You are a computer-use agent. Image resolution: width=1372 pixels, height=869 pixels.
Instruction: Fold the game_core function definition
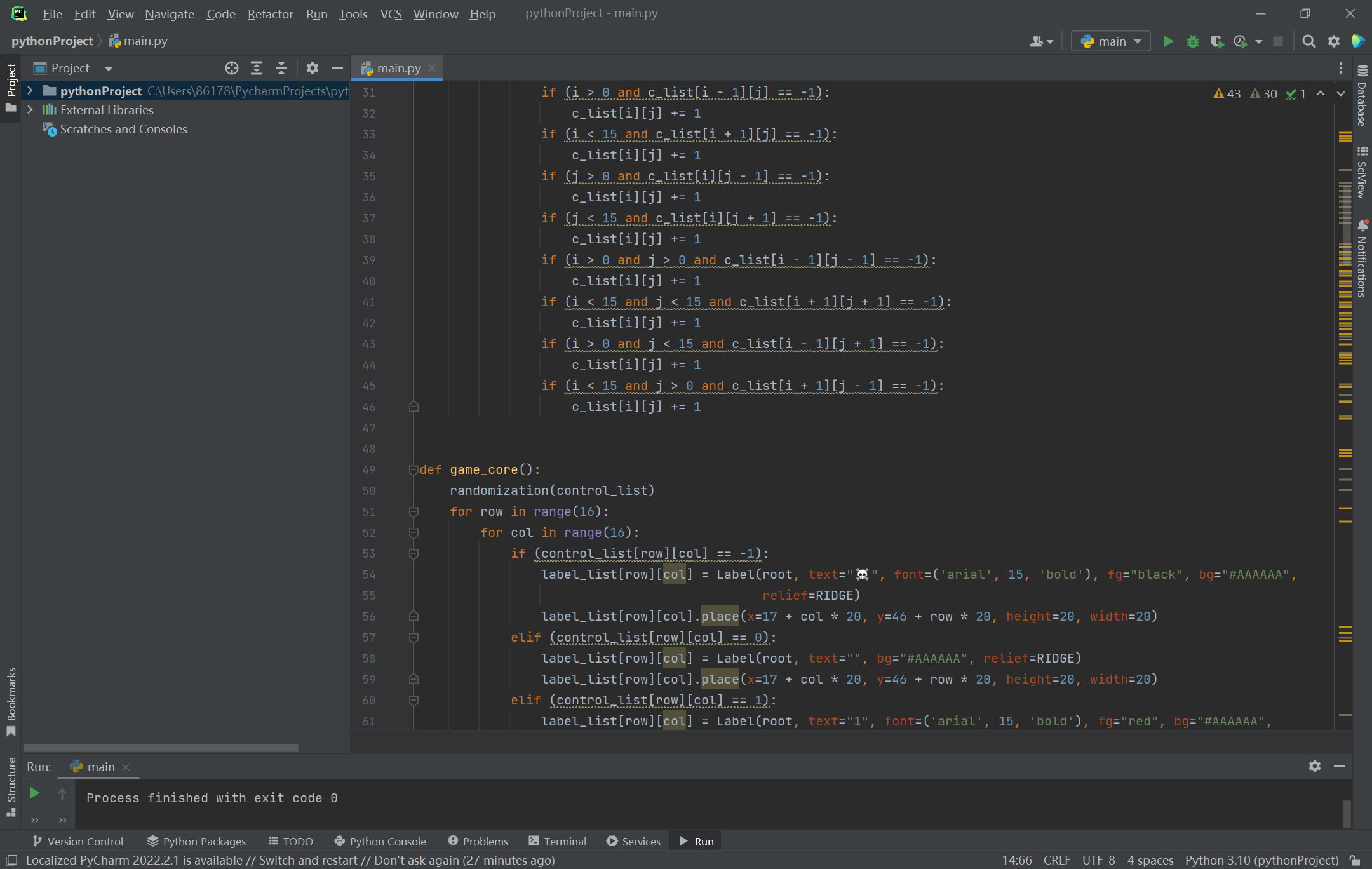pyautogui.click(x=414, y=470)
